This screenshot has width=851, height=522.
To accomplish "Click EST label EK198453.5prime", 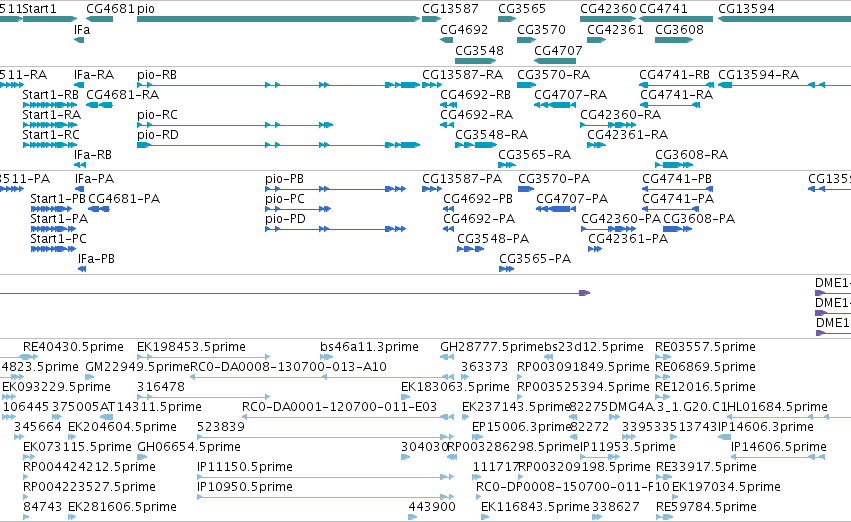I will coord(192,347).
